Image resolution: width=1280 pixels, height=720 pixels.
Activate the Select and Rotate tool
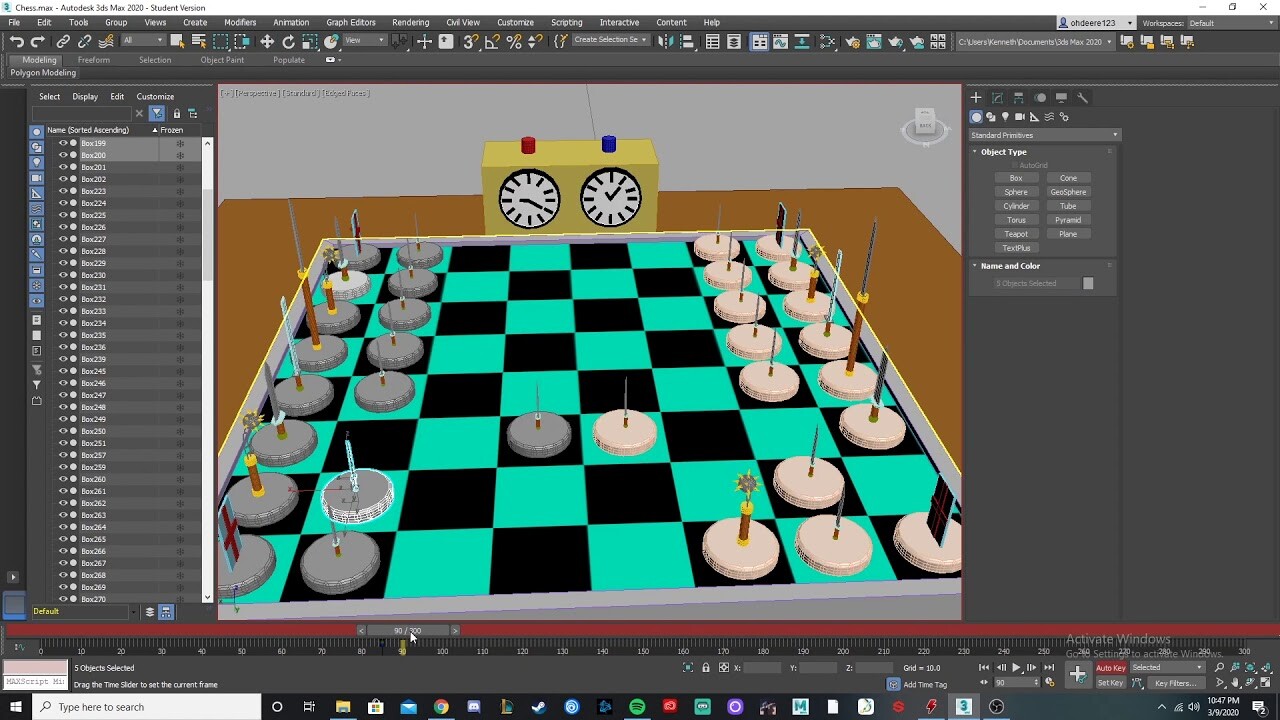[x=289, y=42]
